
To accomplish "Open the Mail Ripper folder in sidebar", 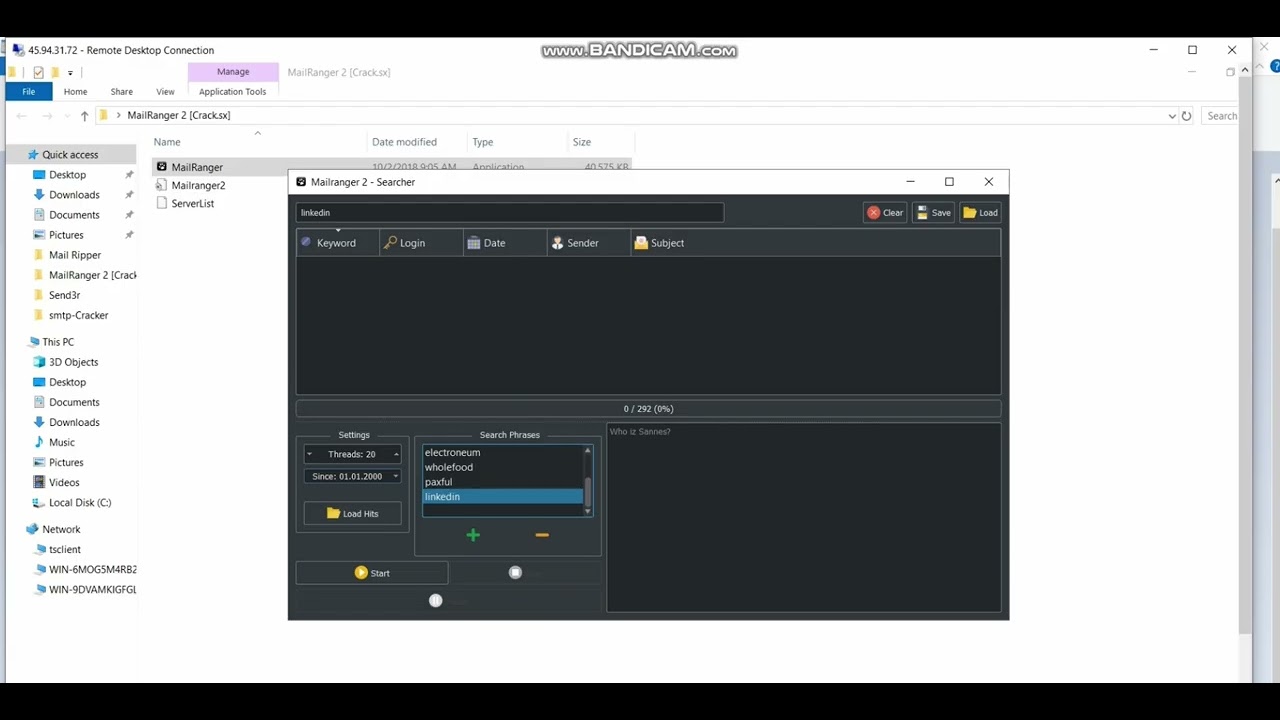I will tap(75, 255).
